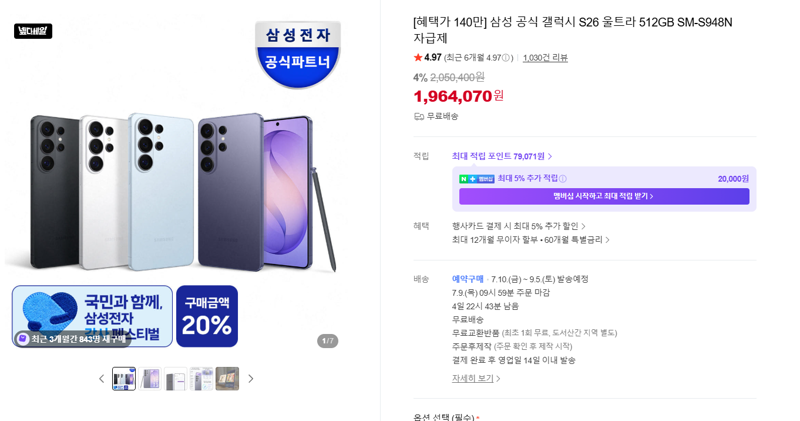
Task: Click the free shipping truck icon
Action: coord(419,116)
